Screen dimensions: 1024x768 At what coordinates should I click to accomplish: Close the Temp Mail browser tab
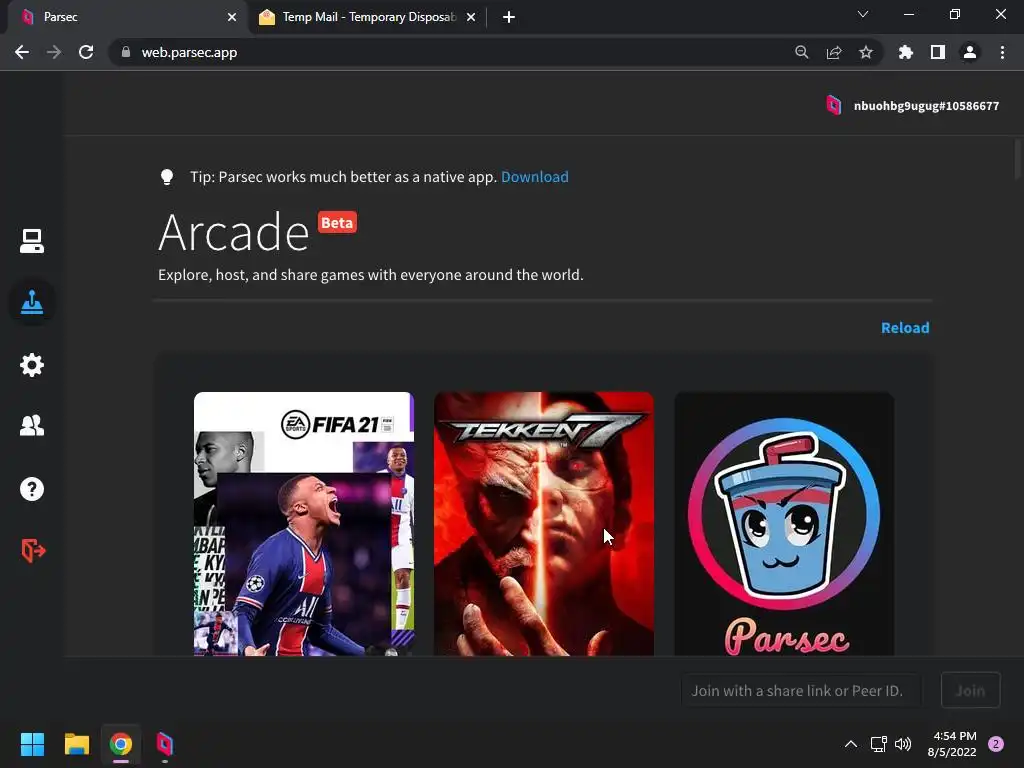(x=471, y=18)
